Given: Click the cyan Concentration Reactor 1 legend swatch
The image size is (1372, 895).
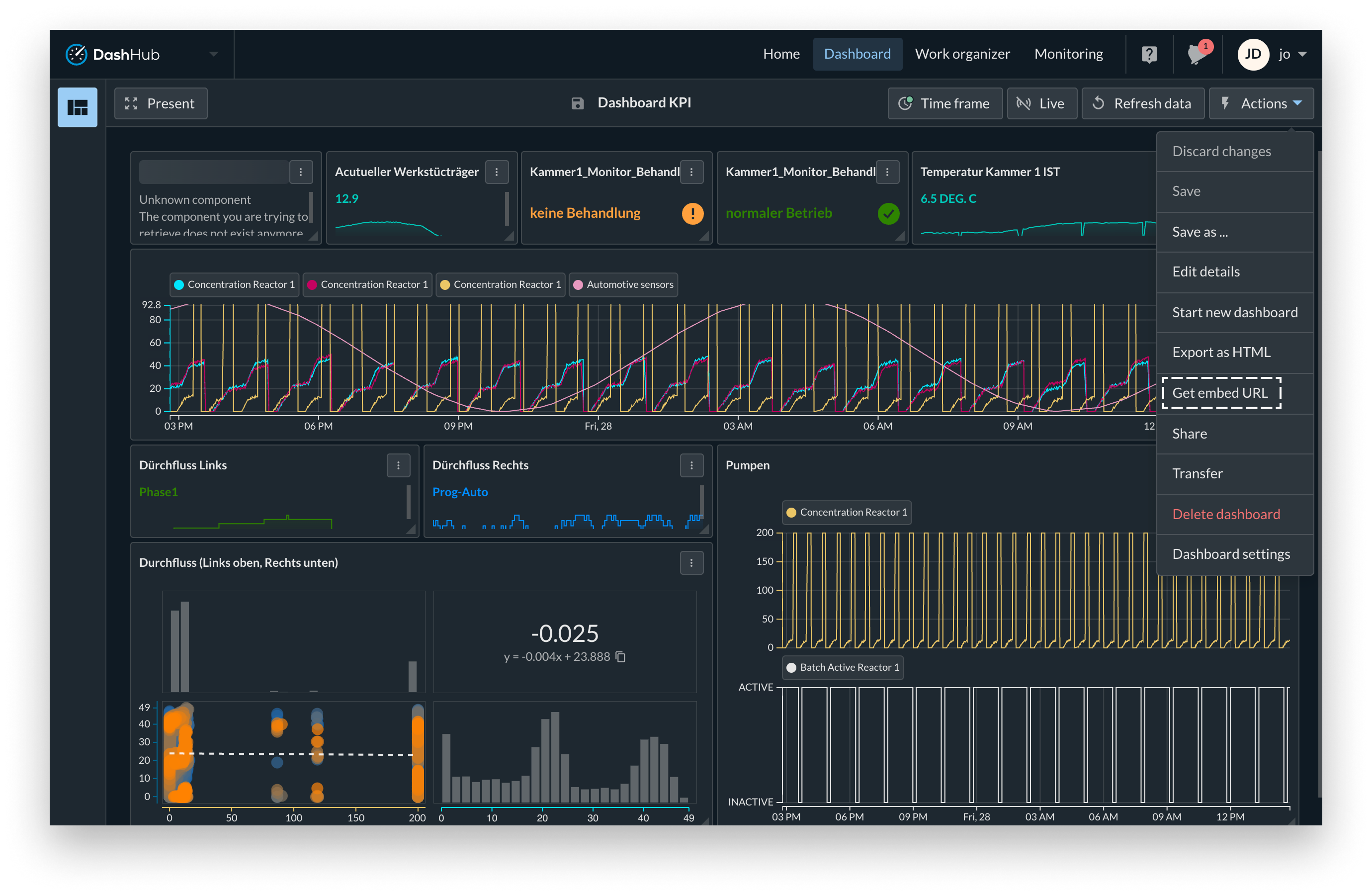Looking at the screenshot, I should (x=178, y=285).
